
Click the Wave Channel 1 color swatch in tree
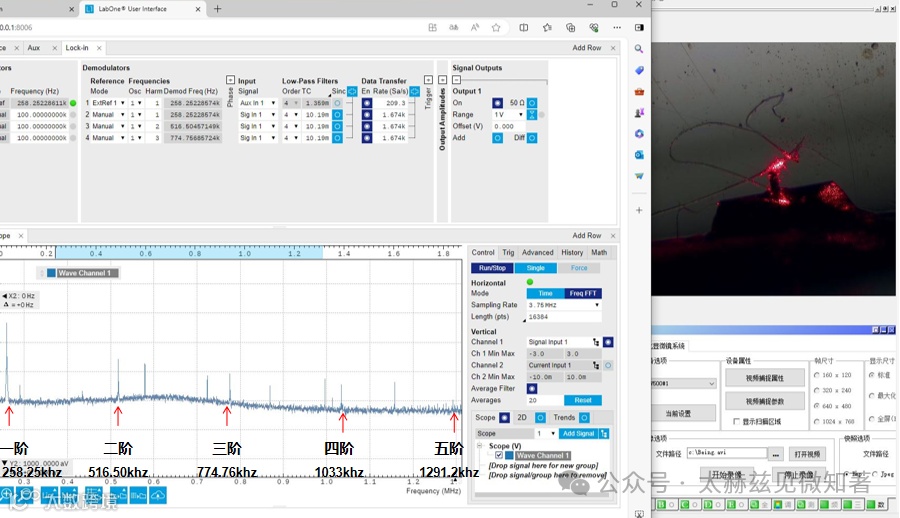pos(509,455)
